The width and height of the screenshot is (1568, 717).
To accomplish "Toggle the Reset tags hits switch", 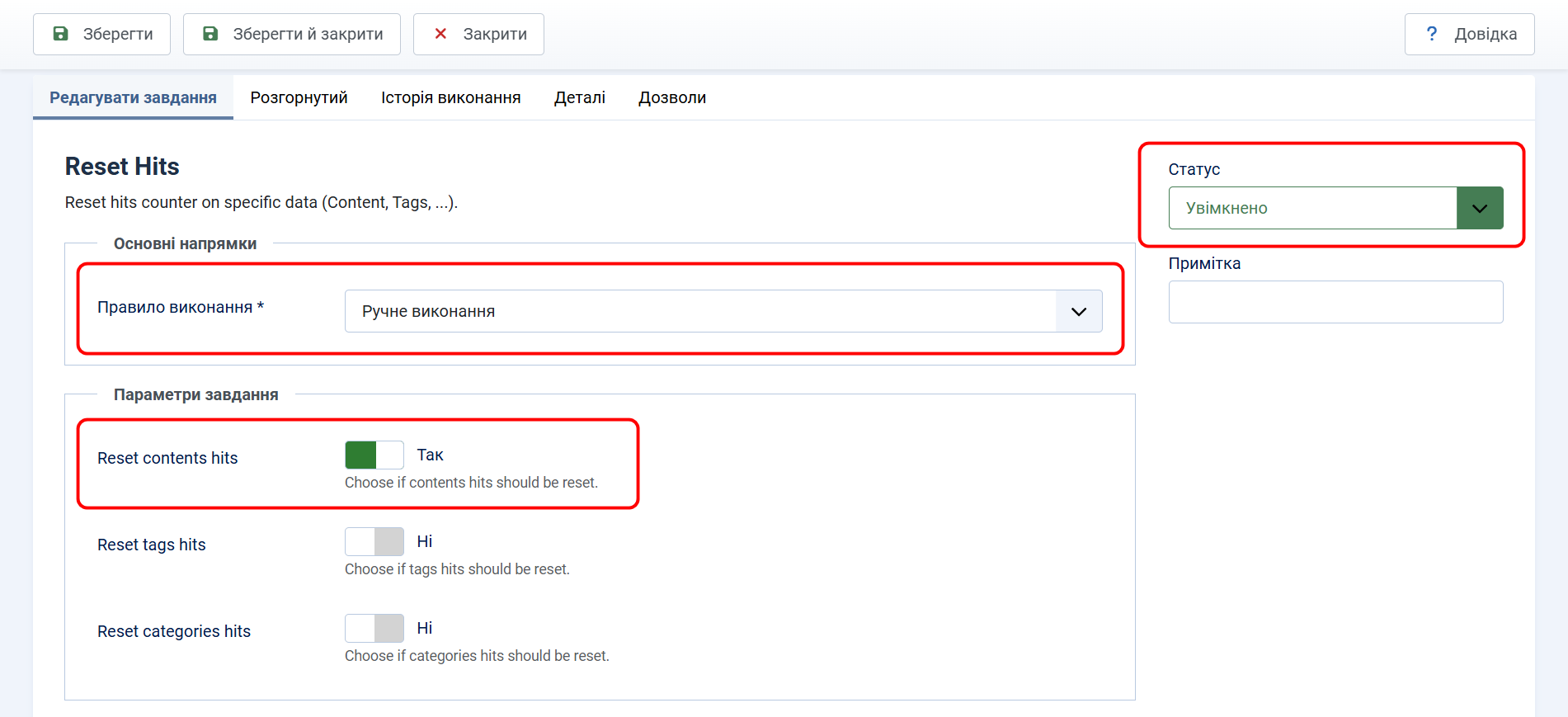I will (374, 541).
